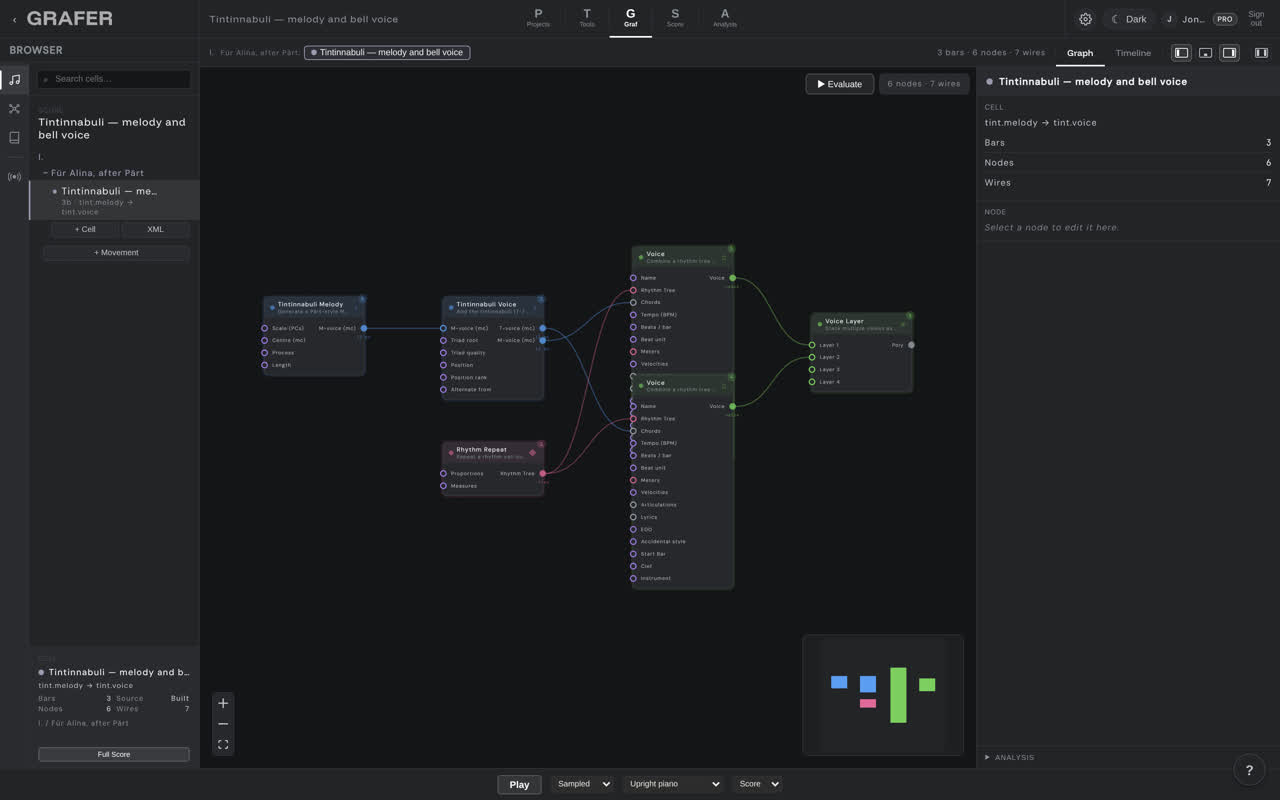This screenshot has width=1280, height=800.
Task: Toggle the left sidebar panel visibility
Action: (1181, 53)
